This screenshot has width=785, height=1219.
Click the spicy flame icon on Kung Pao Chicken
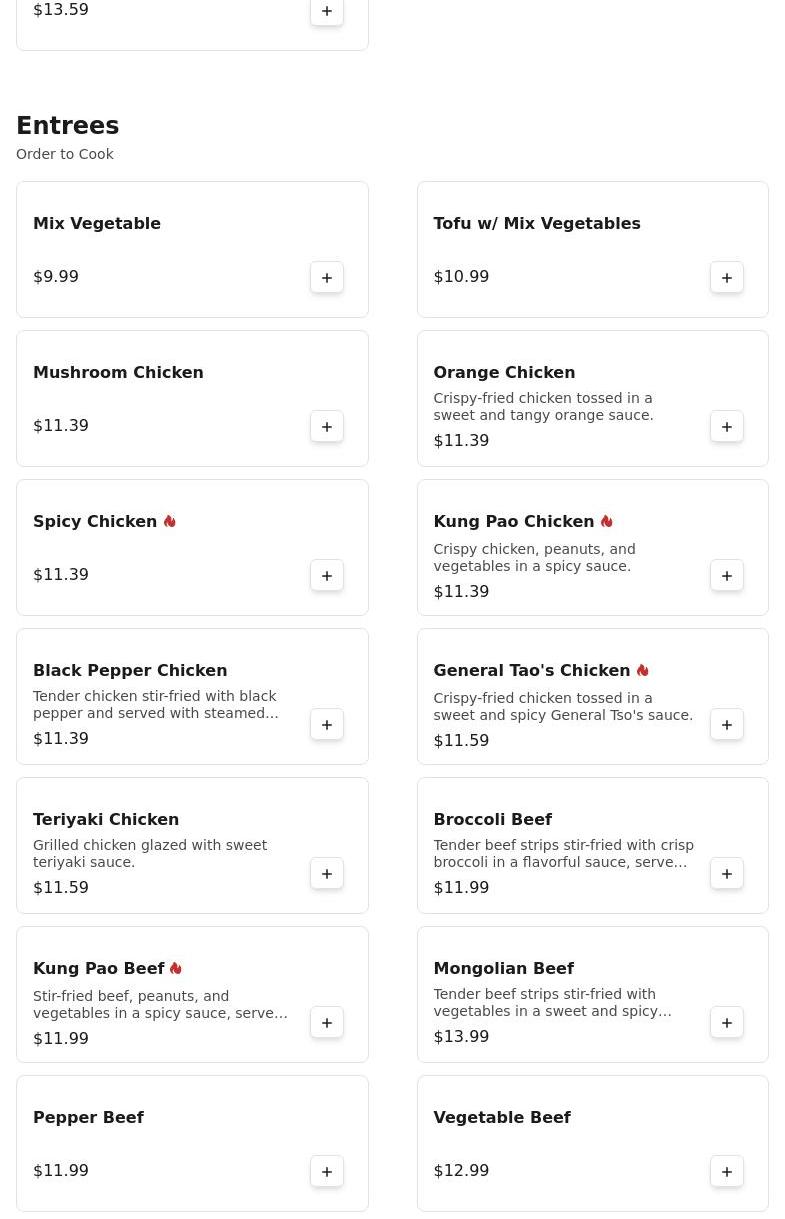(x=606, y=522)
